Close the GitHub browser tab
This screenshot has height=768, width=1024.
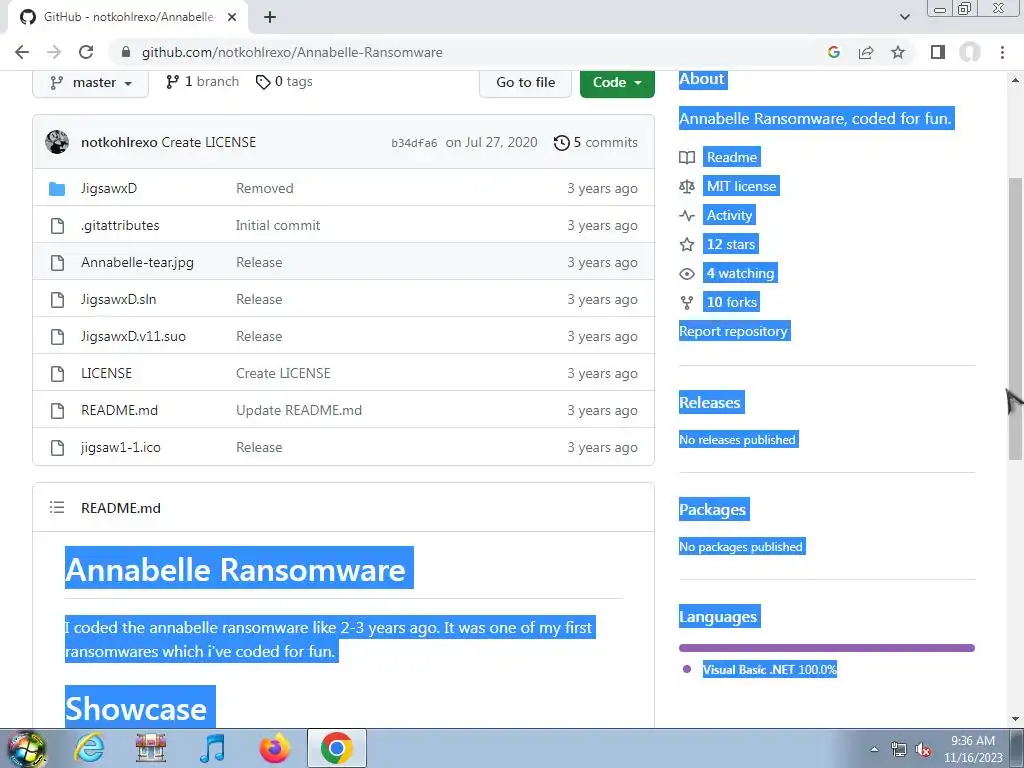coord(231,17)
